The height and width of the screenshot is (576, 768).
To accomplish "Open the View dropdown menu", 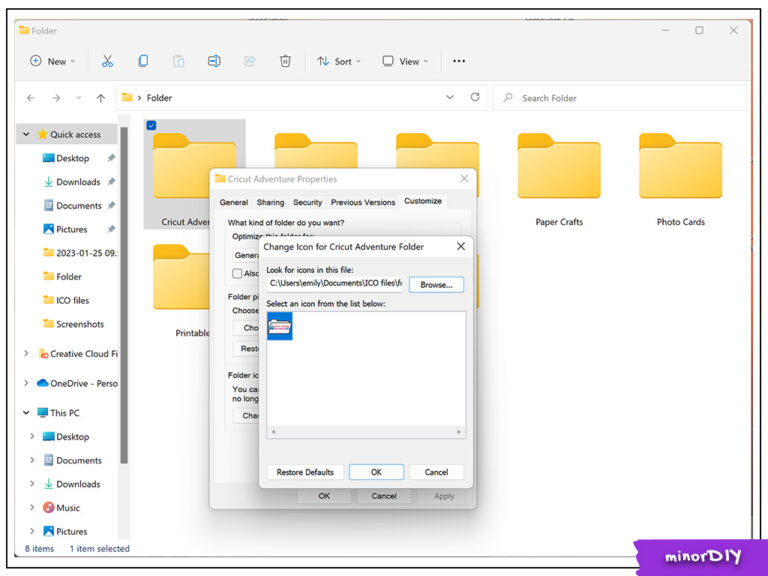I will [x=405, y=61].
